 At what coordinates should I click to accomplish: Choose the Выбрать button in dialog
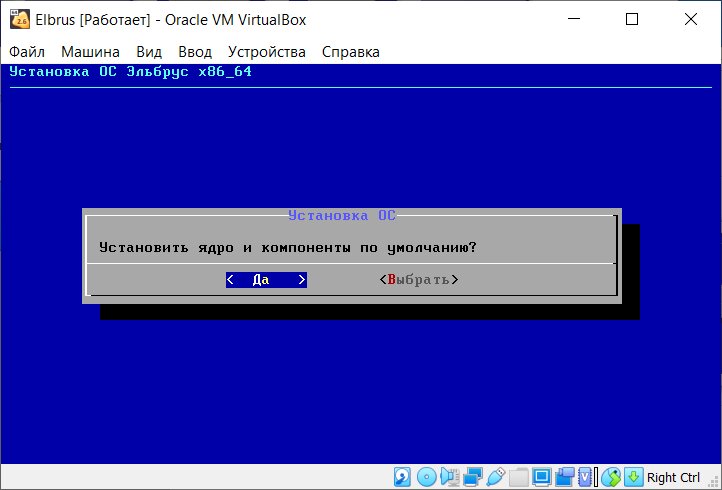(419, 280)
